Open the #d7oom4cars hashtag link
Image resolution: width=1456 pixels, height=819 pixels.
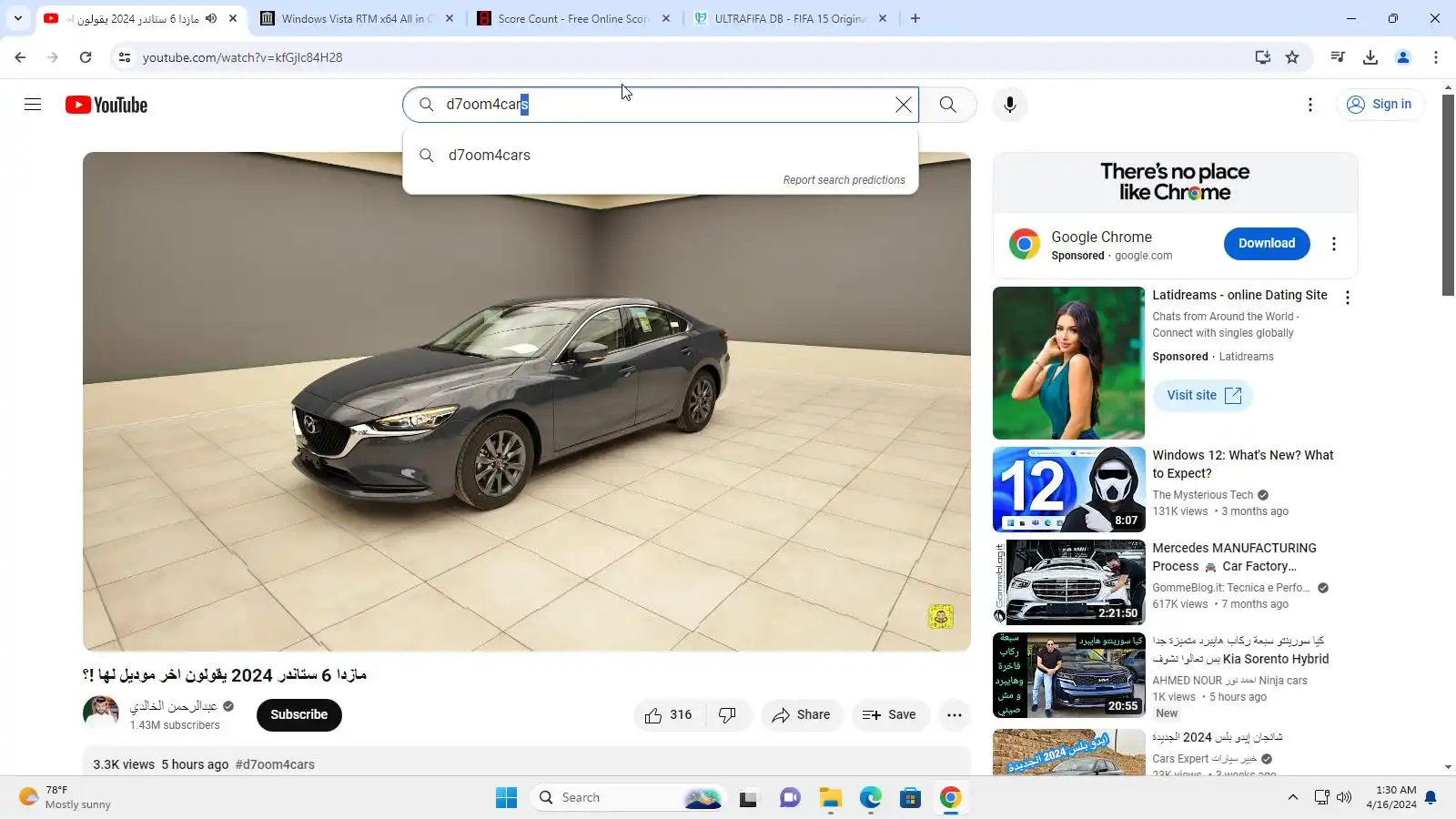click(275, 764)
